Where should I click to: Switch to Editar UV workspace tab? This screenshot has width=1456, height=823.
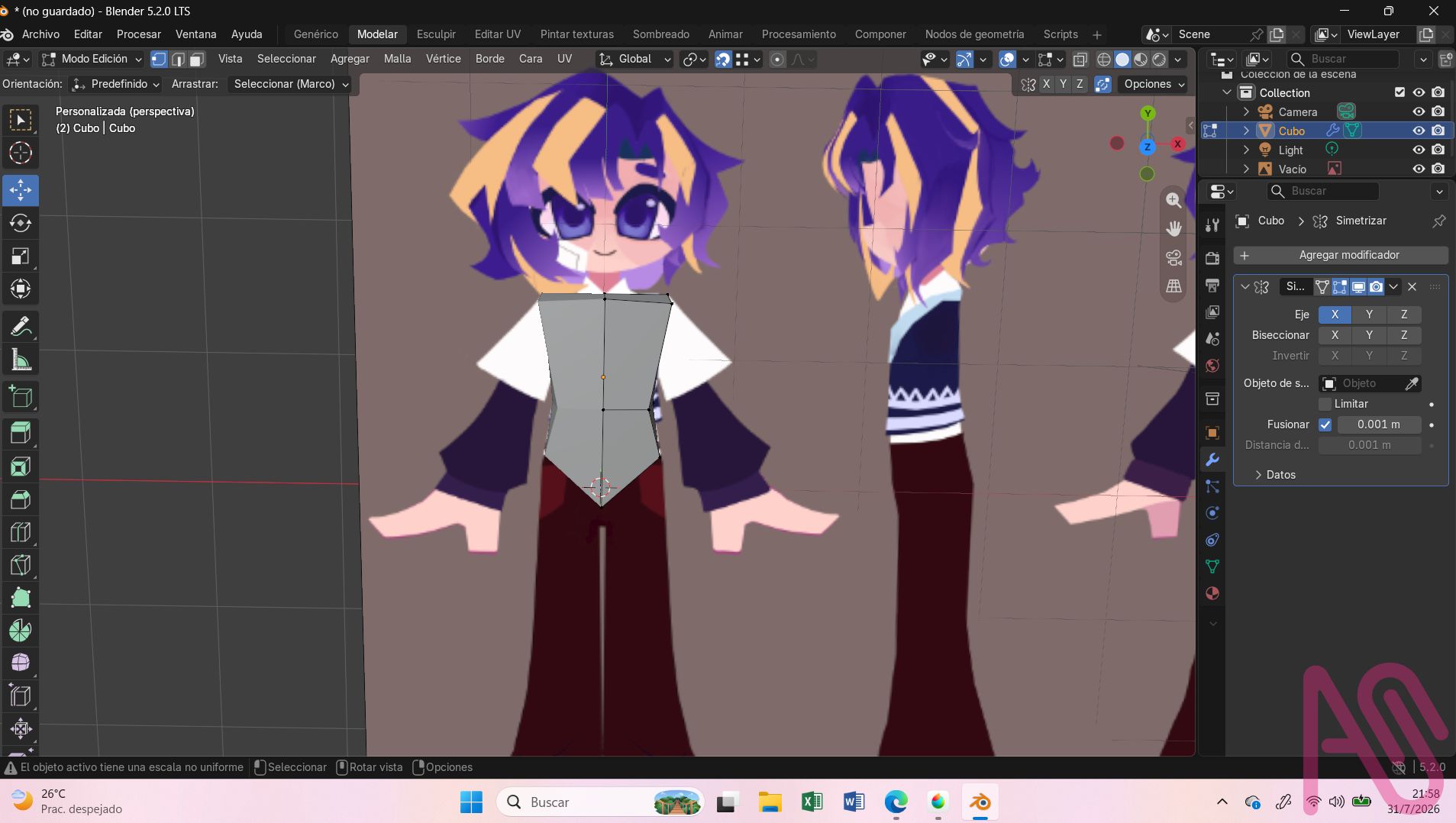(498, 34)
